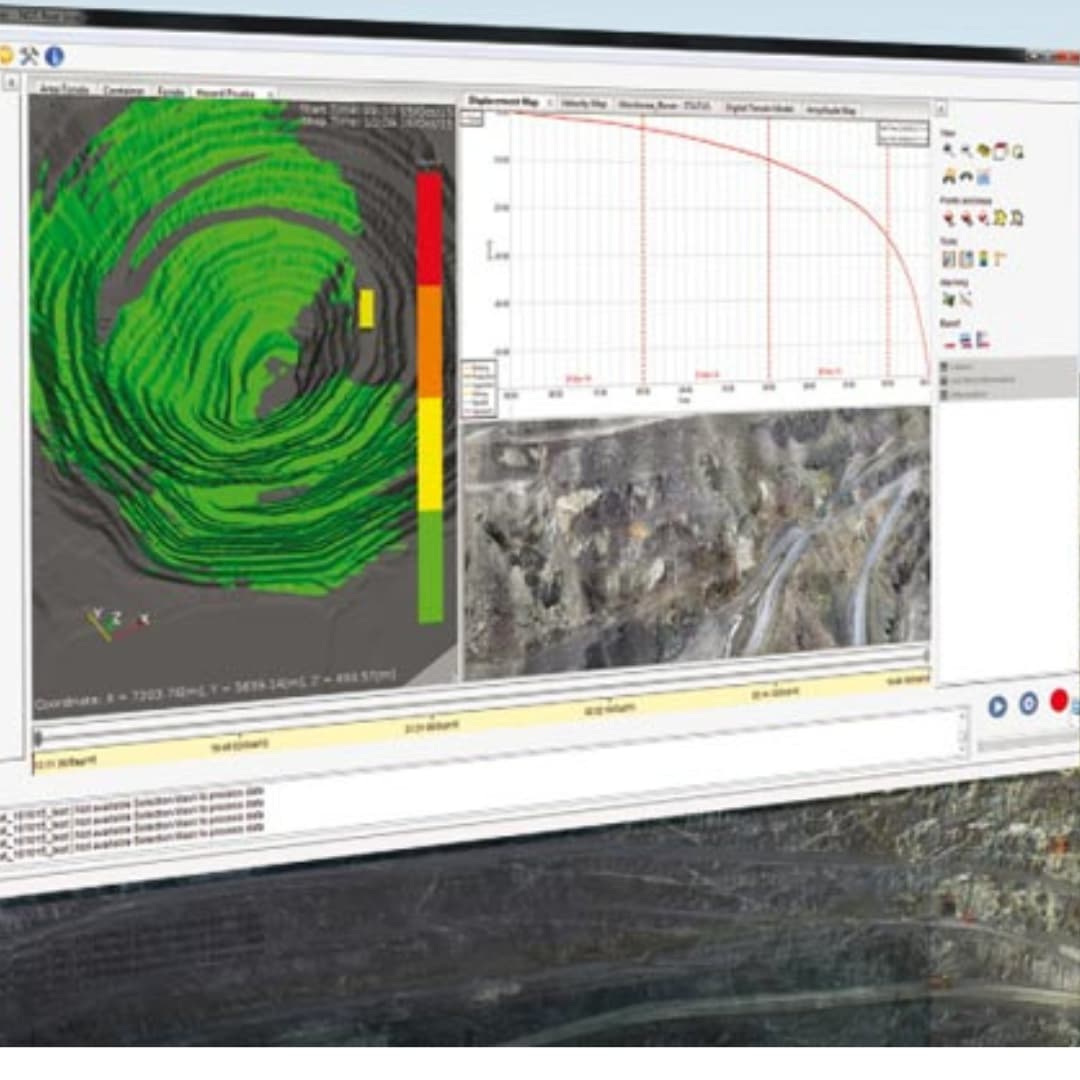Click the red segment of the hazard color scale

point(429,228)
